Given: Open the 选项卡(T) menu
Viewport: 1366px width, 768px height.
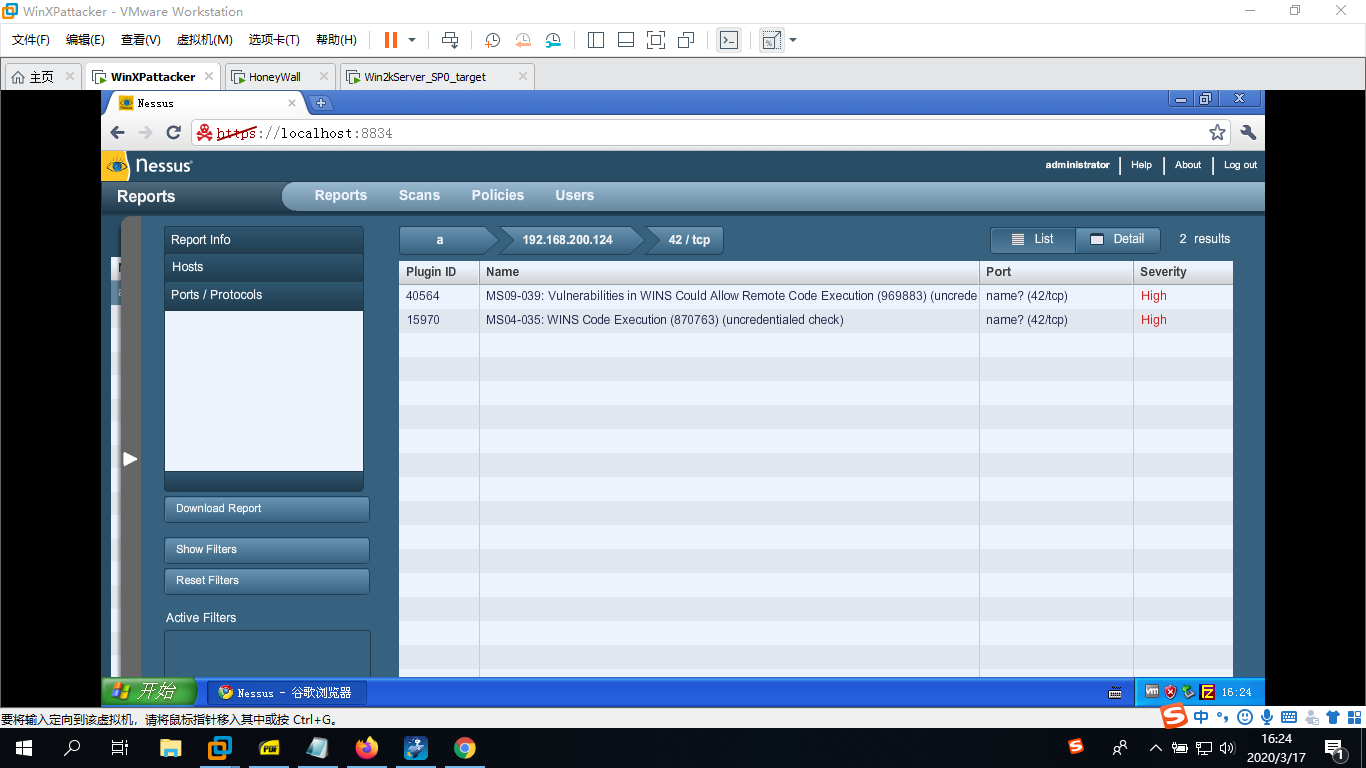Looking at the screenshot, I should point(274,40).
